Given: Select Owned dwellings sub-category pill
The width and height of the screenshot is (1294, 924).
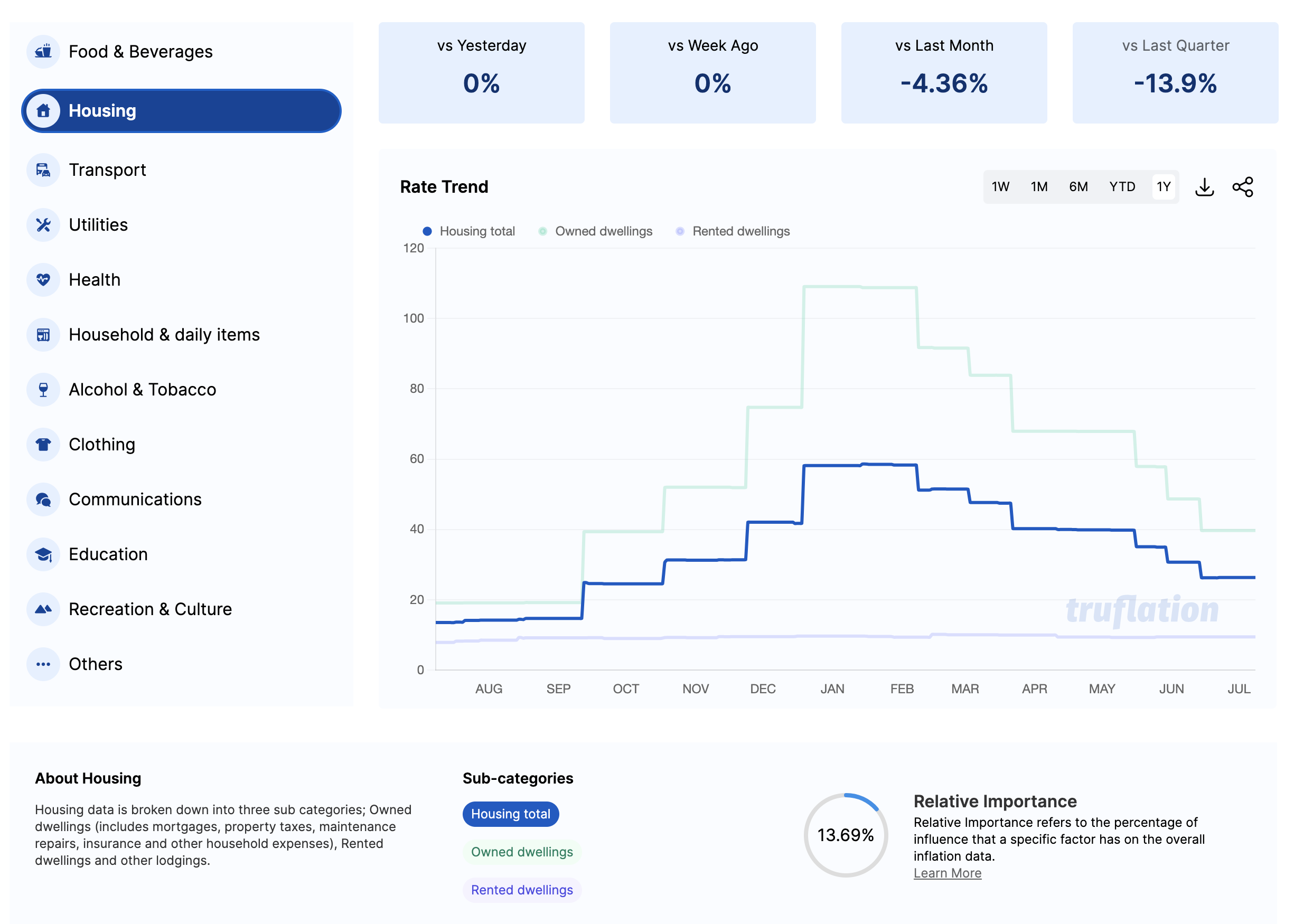Looking at the screenshot, I should [521, 852].
